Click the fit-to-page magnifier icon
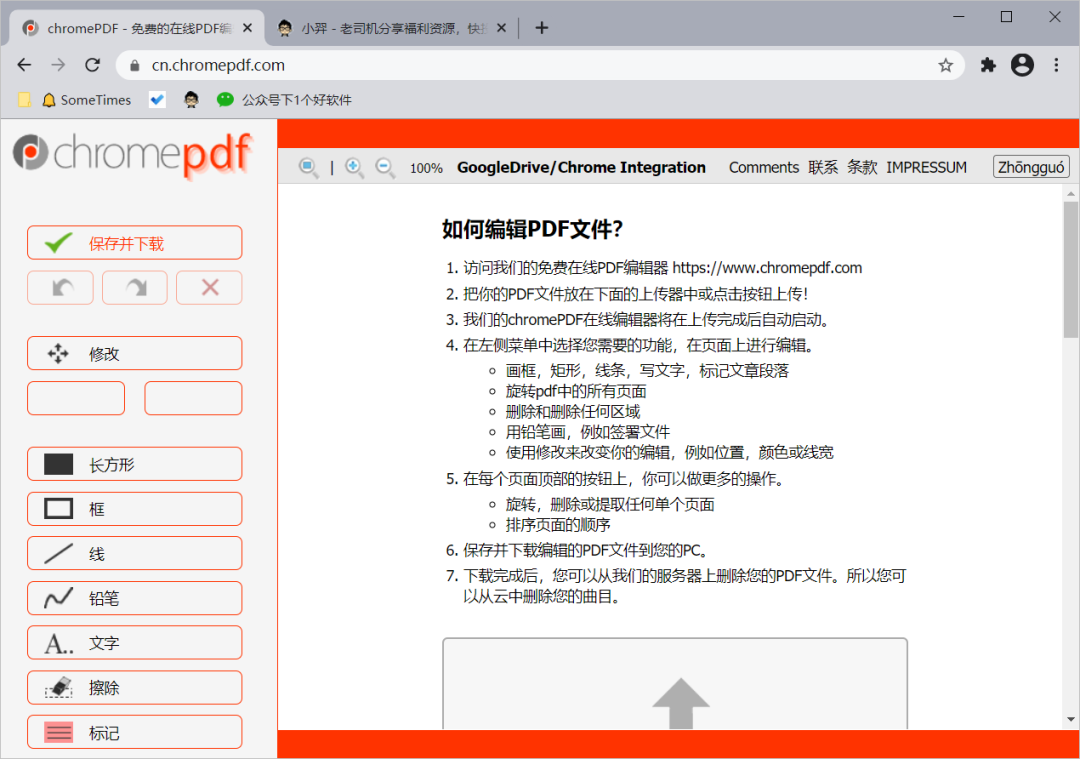 pos(309,167)
